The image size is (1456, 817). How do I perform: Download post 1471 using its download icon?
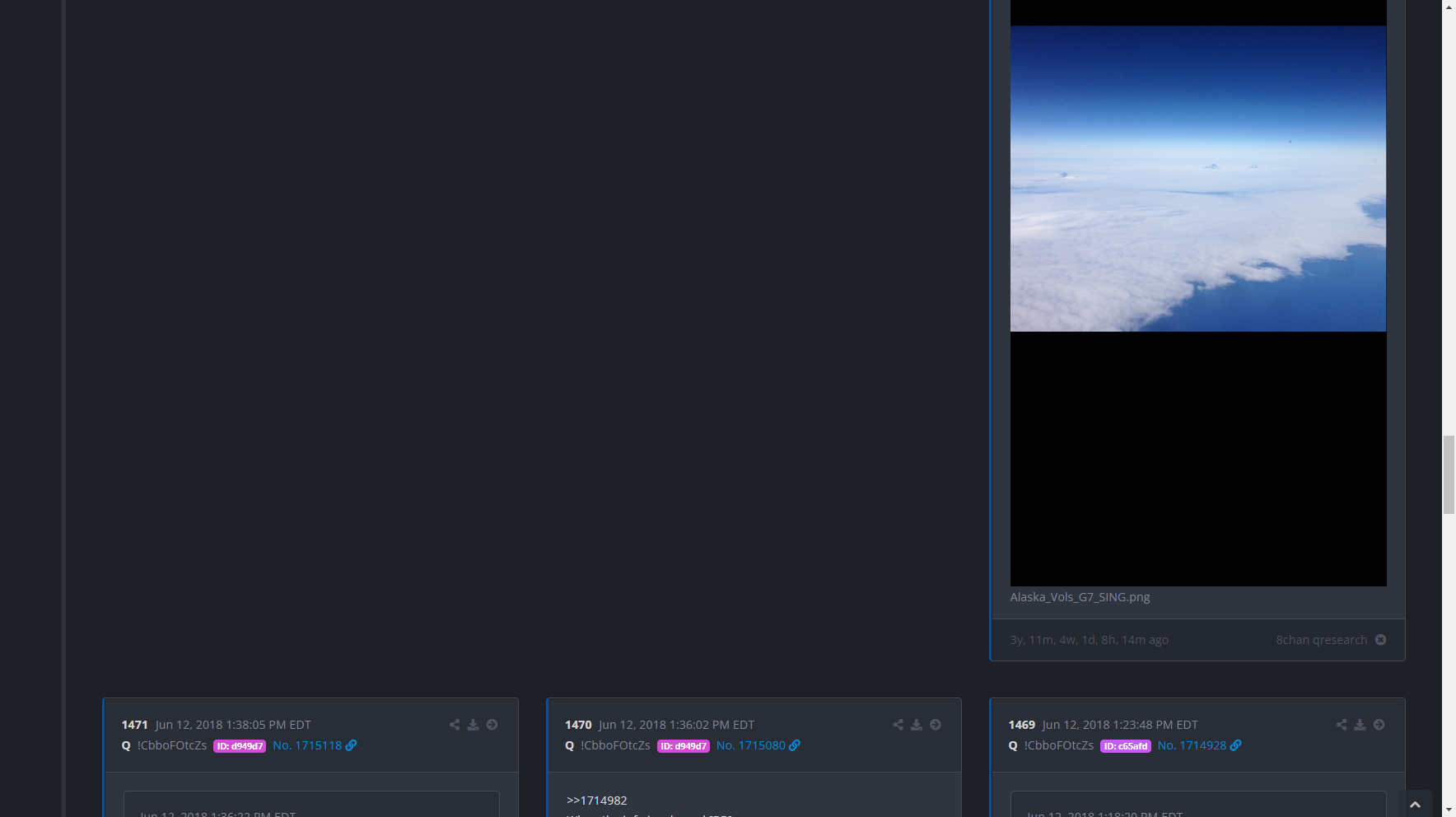(x=473, y=725)
